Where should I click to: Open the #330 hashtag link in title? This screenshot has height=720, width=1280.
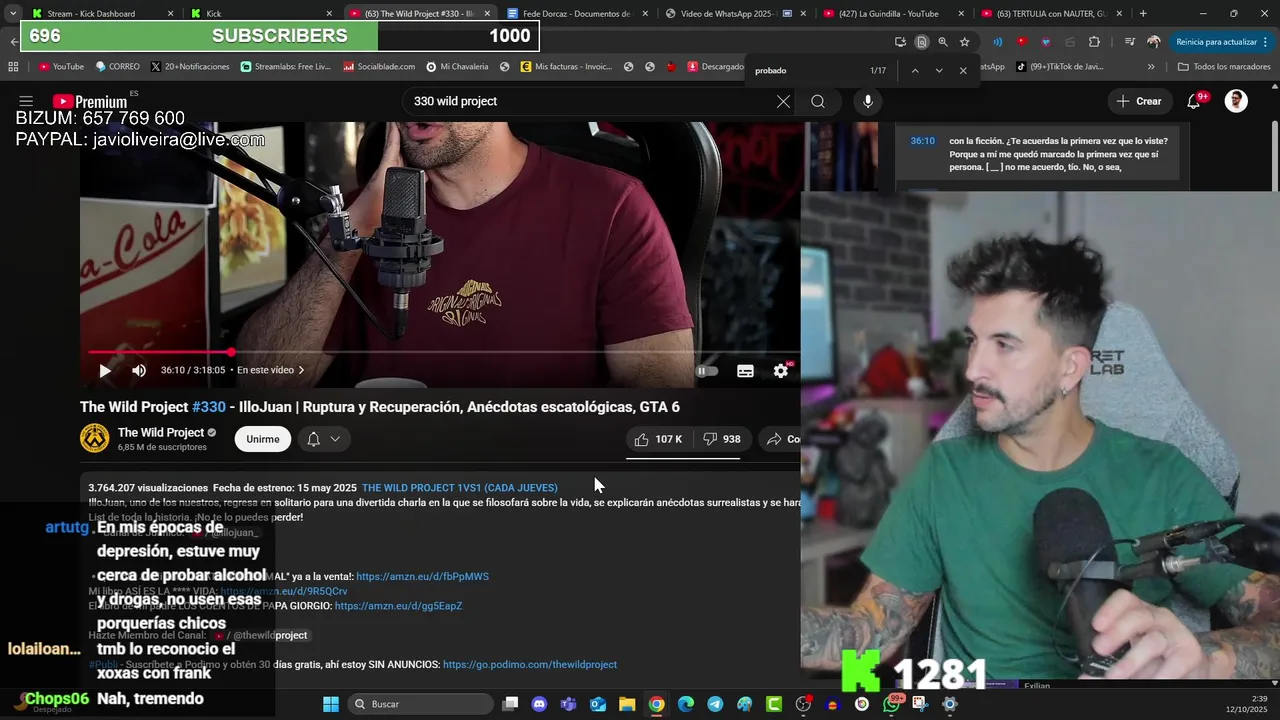[x=209, y=407]
